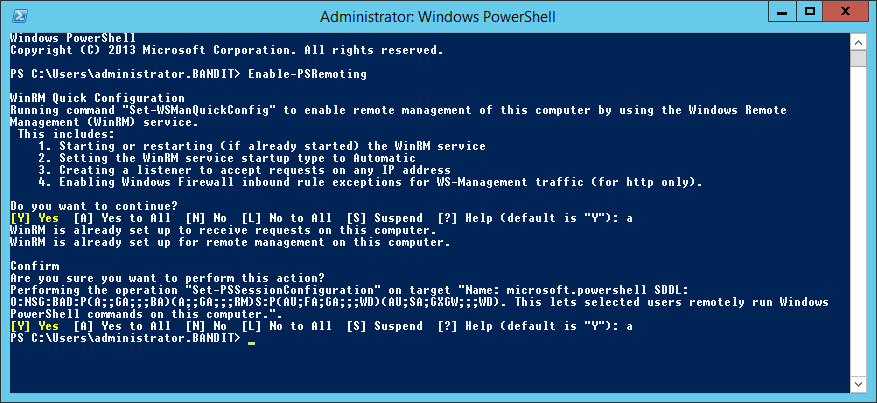Click the "Confirm" heading text
Screen dimensions: 877x403
click(x=34, y=267)
